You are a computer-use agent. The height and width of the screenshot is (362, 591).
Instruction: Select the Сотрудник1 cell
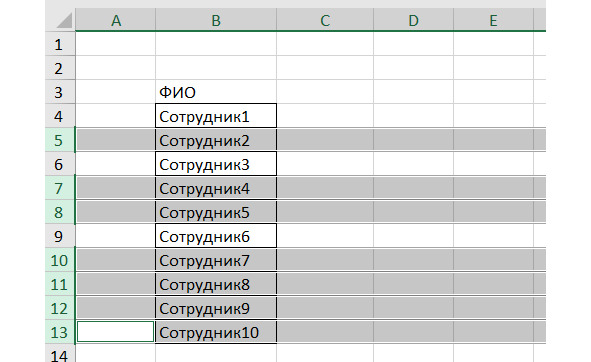click(x=216, y=116)
